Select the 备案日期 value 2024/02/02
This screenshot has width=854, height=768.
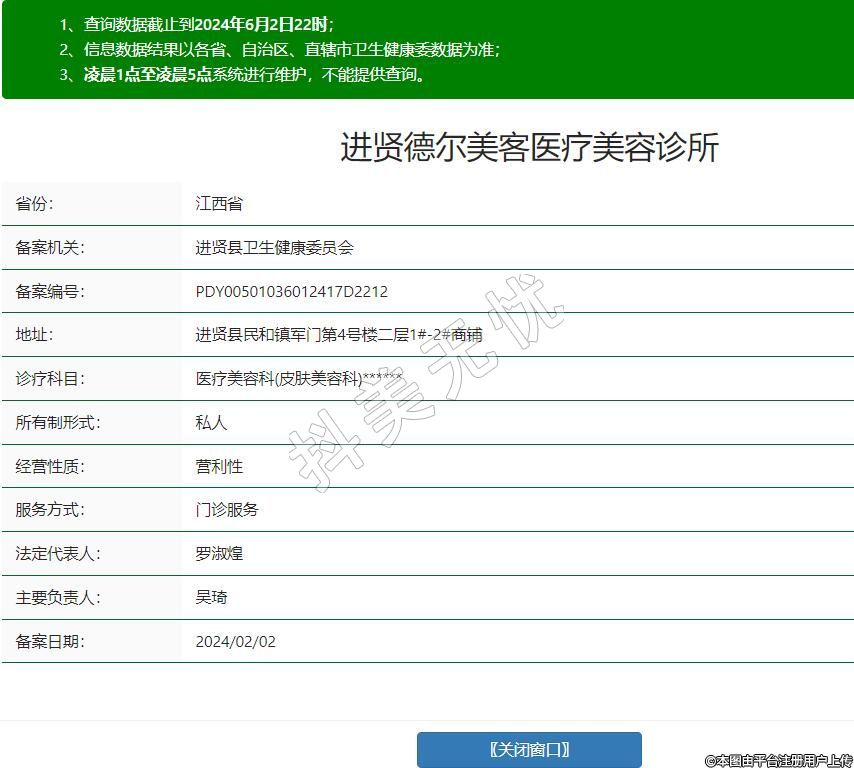click(235, 641)
